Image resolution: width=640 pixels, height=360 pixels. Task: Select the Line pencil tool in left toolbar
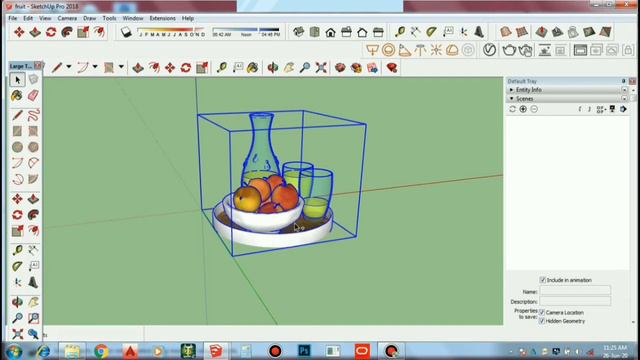(17, 115)
